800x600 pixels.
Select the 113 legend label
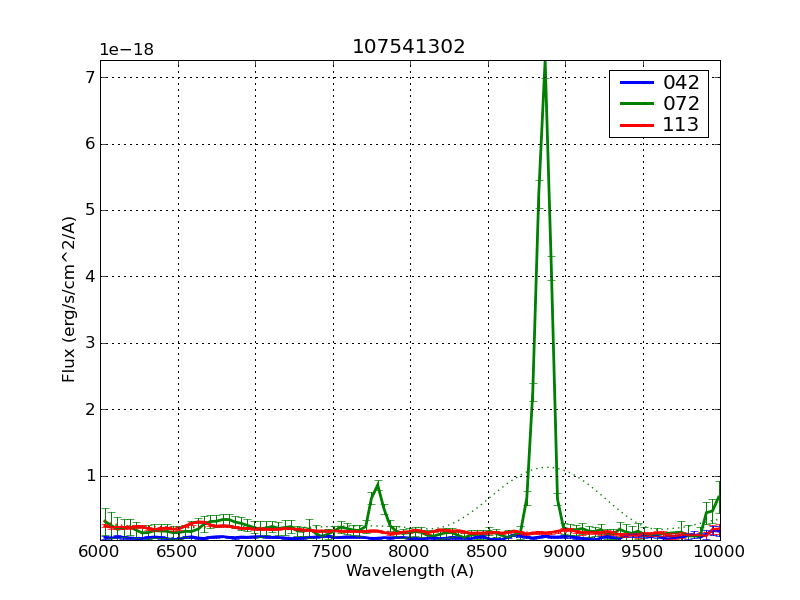coord(681,125)
